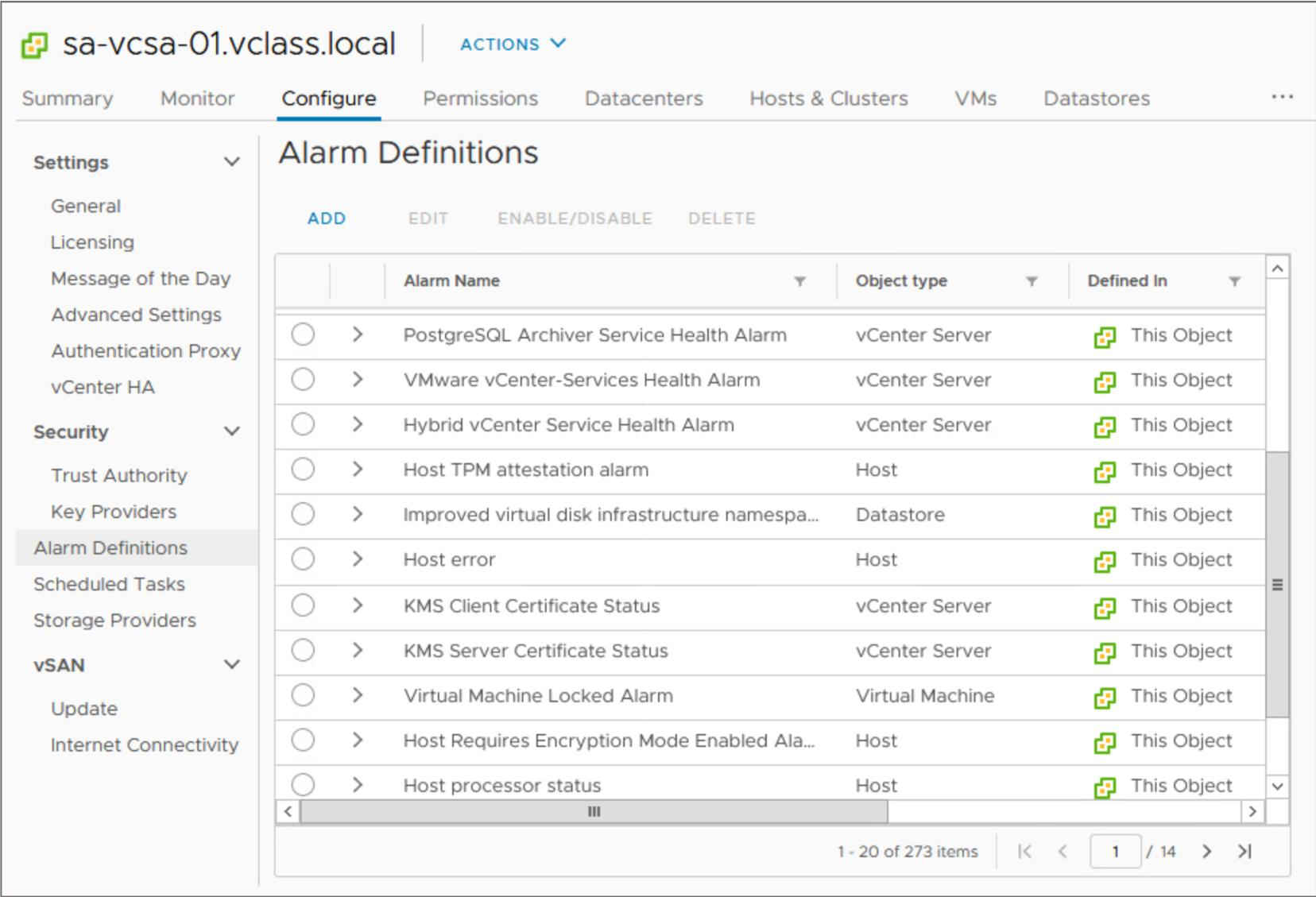Switch to the Summary tab
The image size is (1316, 897).
point(68,99)
